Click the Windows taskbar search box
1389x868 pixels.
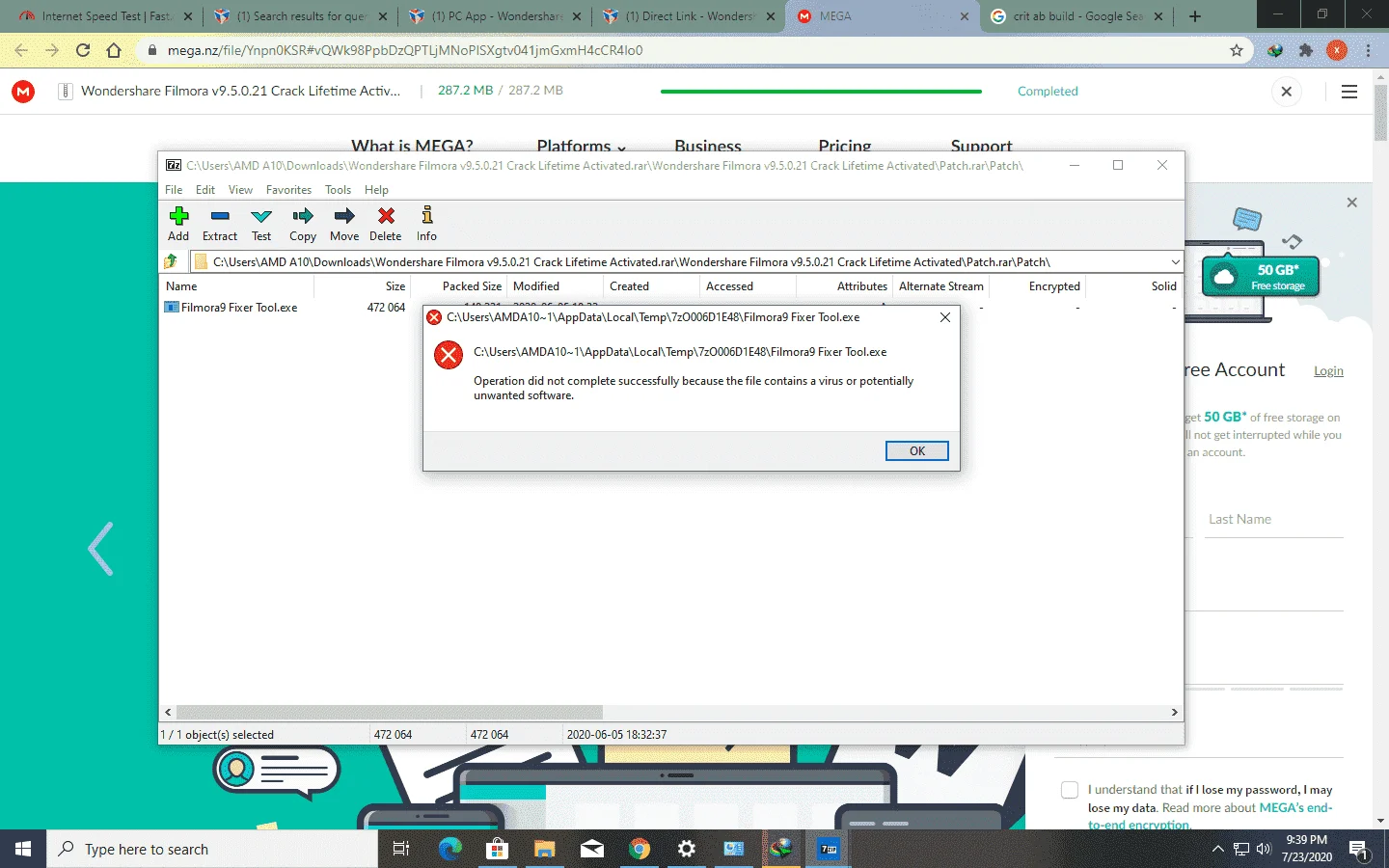212,849
